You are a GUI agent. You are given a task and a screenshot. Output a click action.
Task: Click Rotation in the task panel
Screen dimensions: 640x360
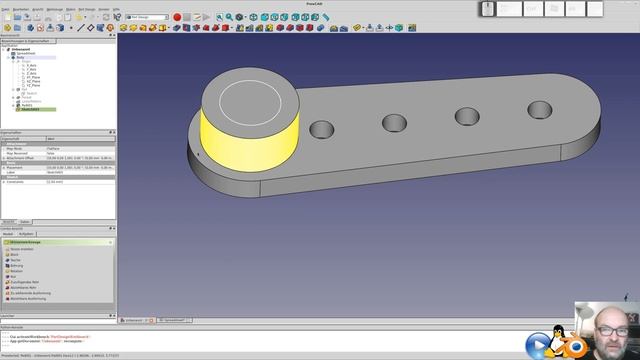[x=16, y=271]
